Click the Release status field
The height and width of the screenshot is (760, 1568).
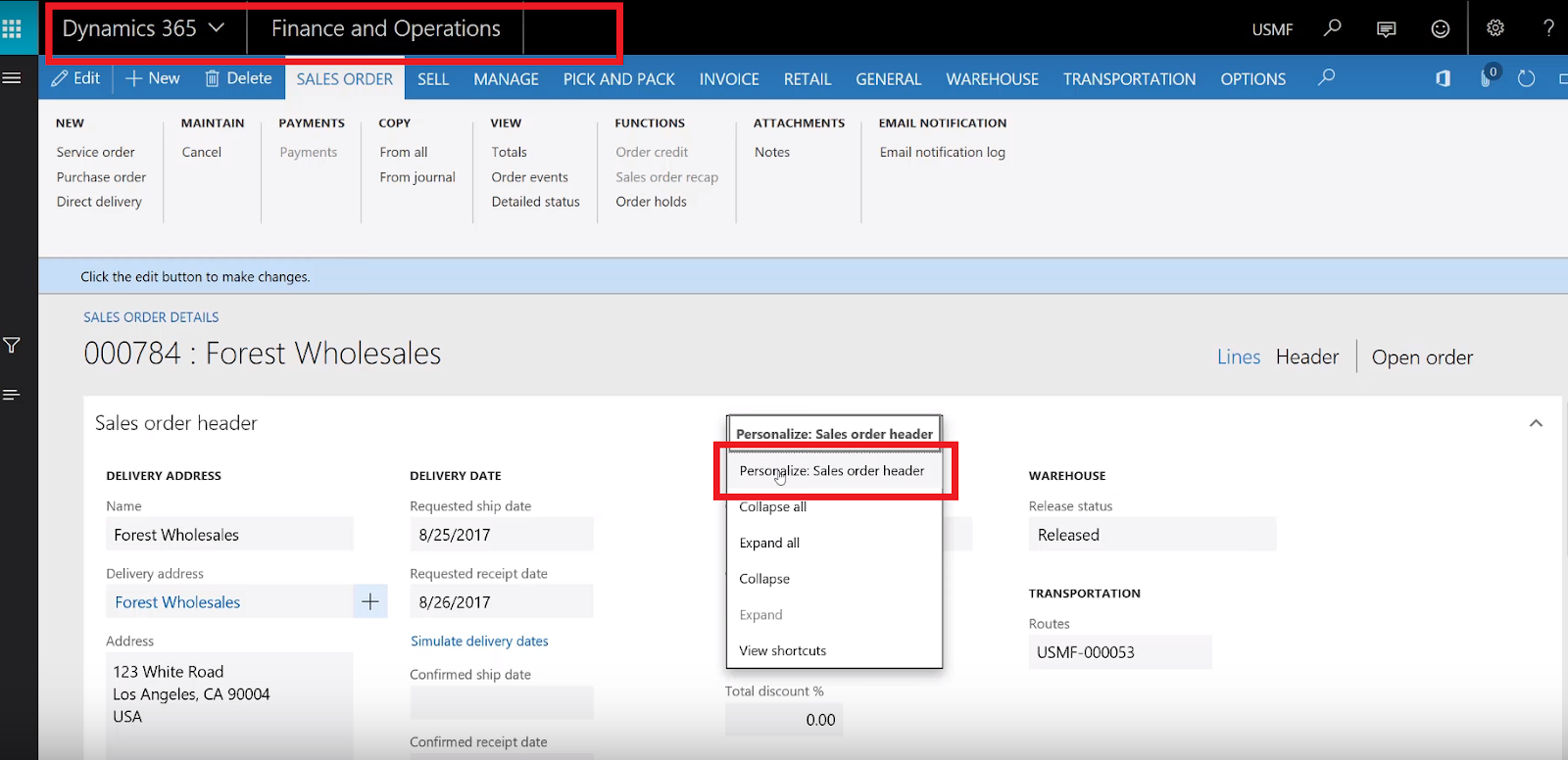(x=1152, y=535)
